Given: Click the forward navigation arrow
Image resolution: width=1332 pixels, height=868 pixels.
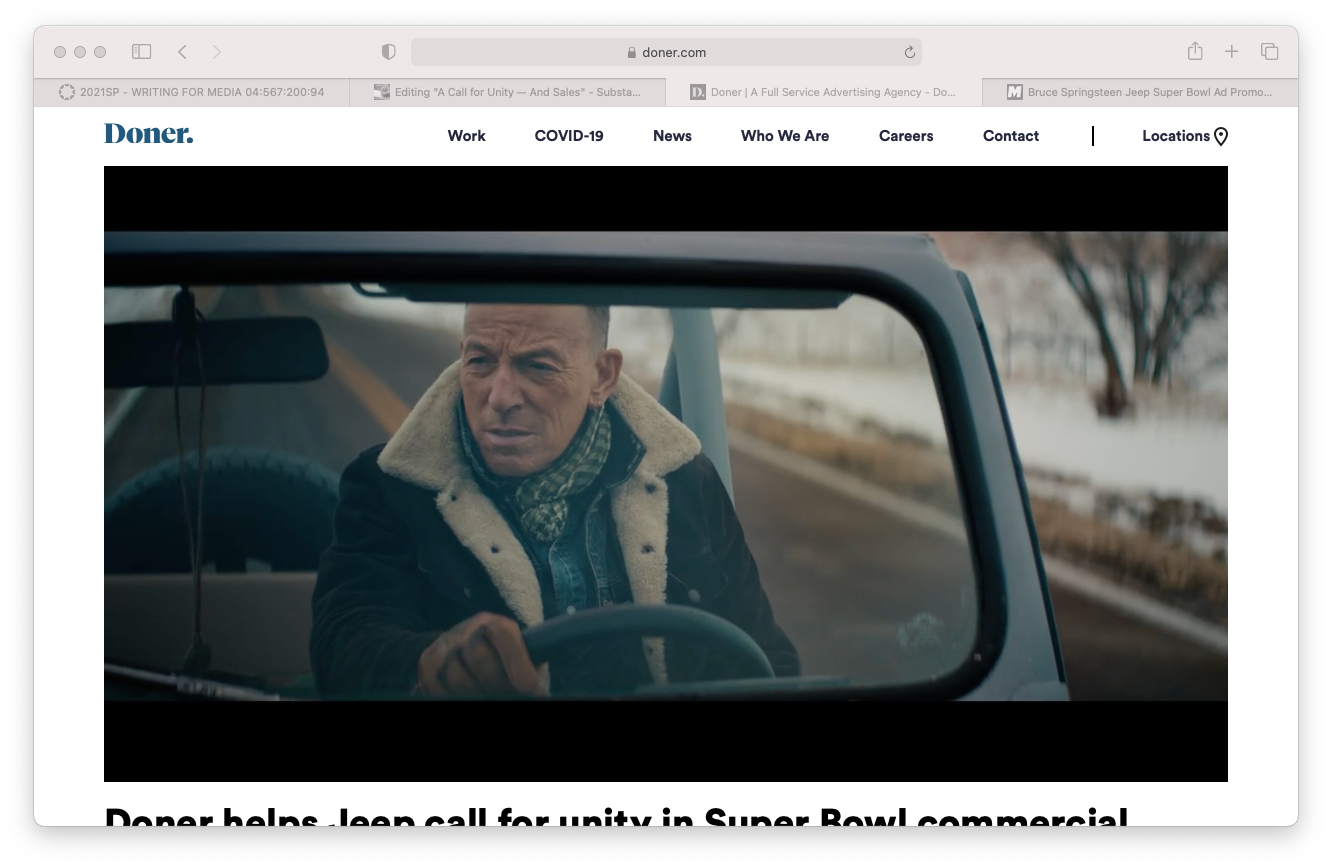Looking at the screenshot, I should click(217, 52).
